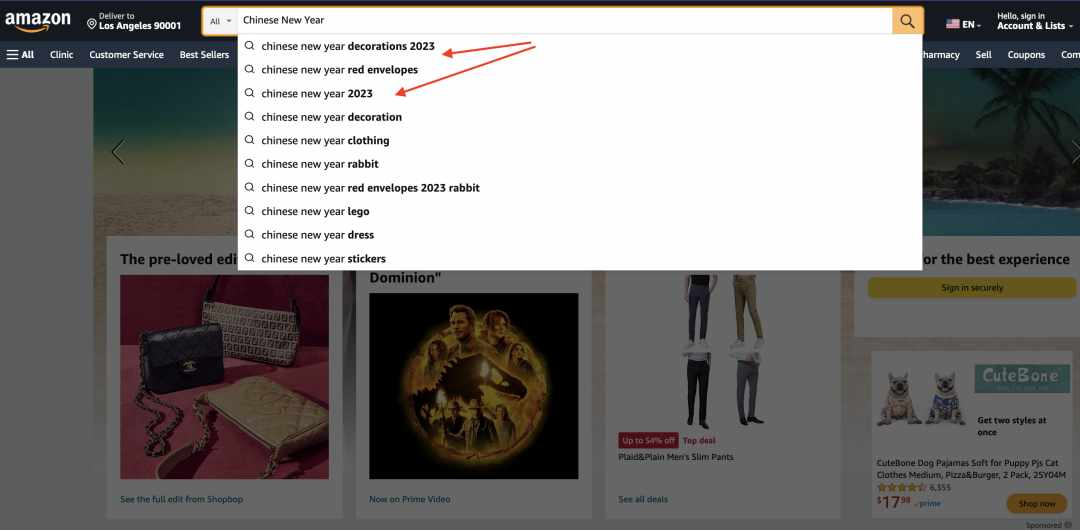Click the hamburger All menu icon
Viewport: 1080px width, 530px height.
point(12,54)
